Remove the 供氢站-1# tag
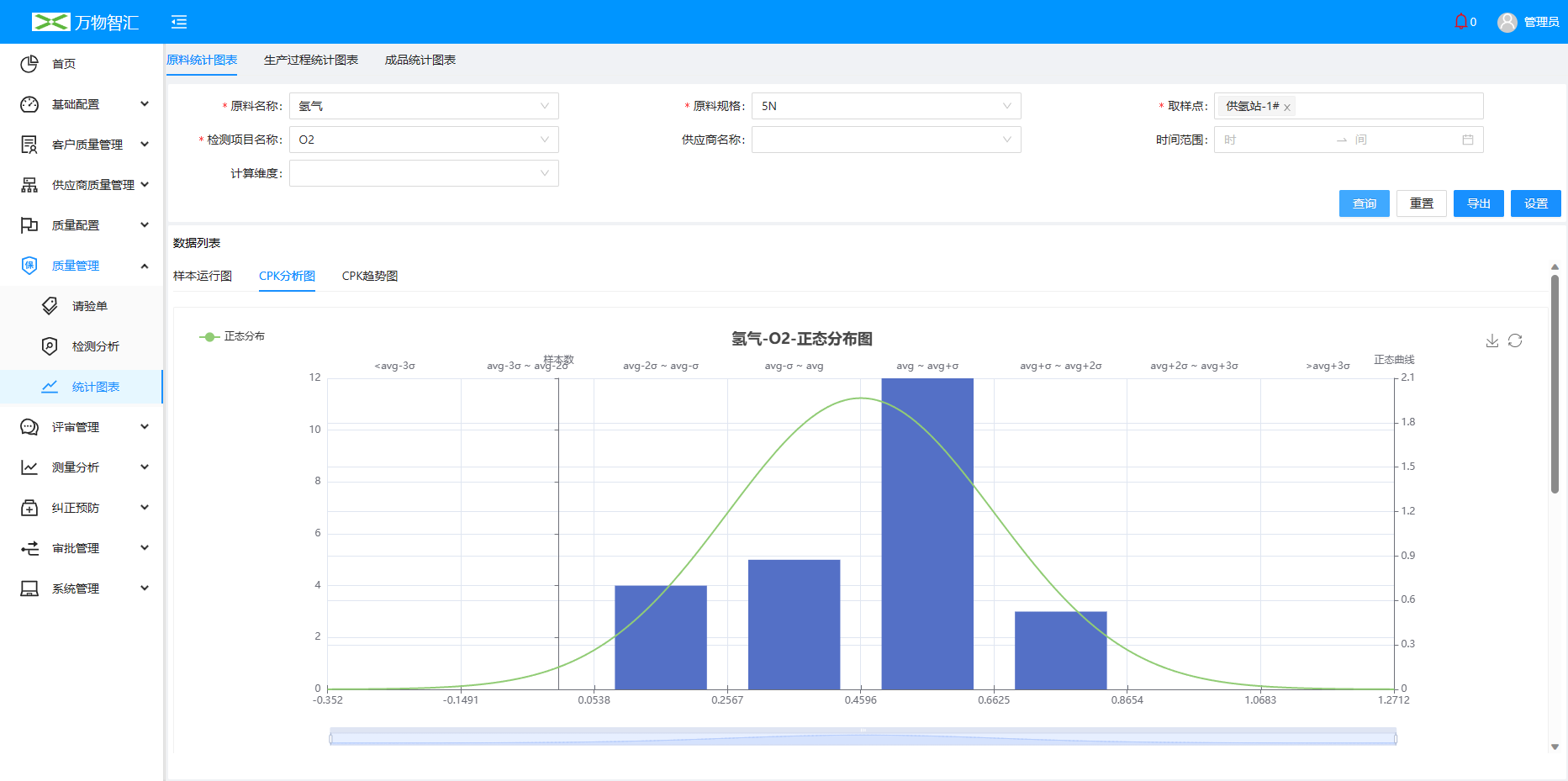1568x781 pixels. [1287, 108]
